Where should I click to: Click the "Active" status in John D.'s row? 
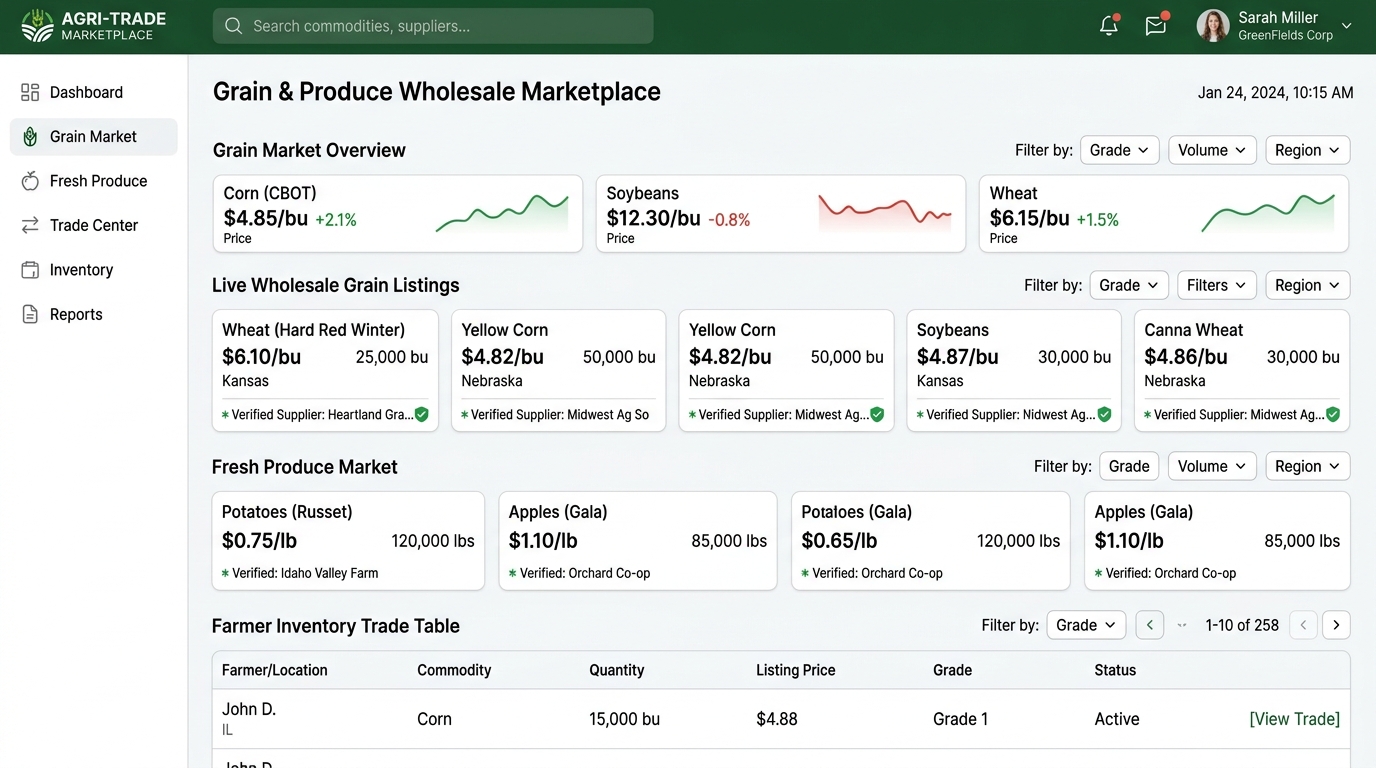click(x=1117, y=719)
